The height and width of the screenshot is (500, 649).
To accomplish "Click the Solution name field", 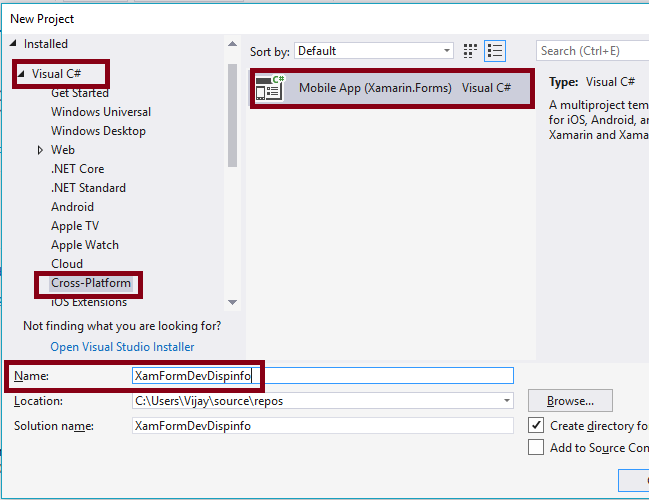I will pos(322,426).
